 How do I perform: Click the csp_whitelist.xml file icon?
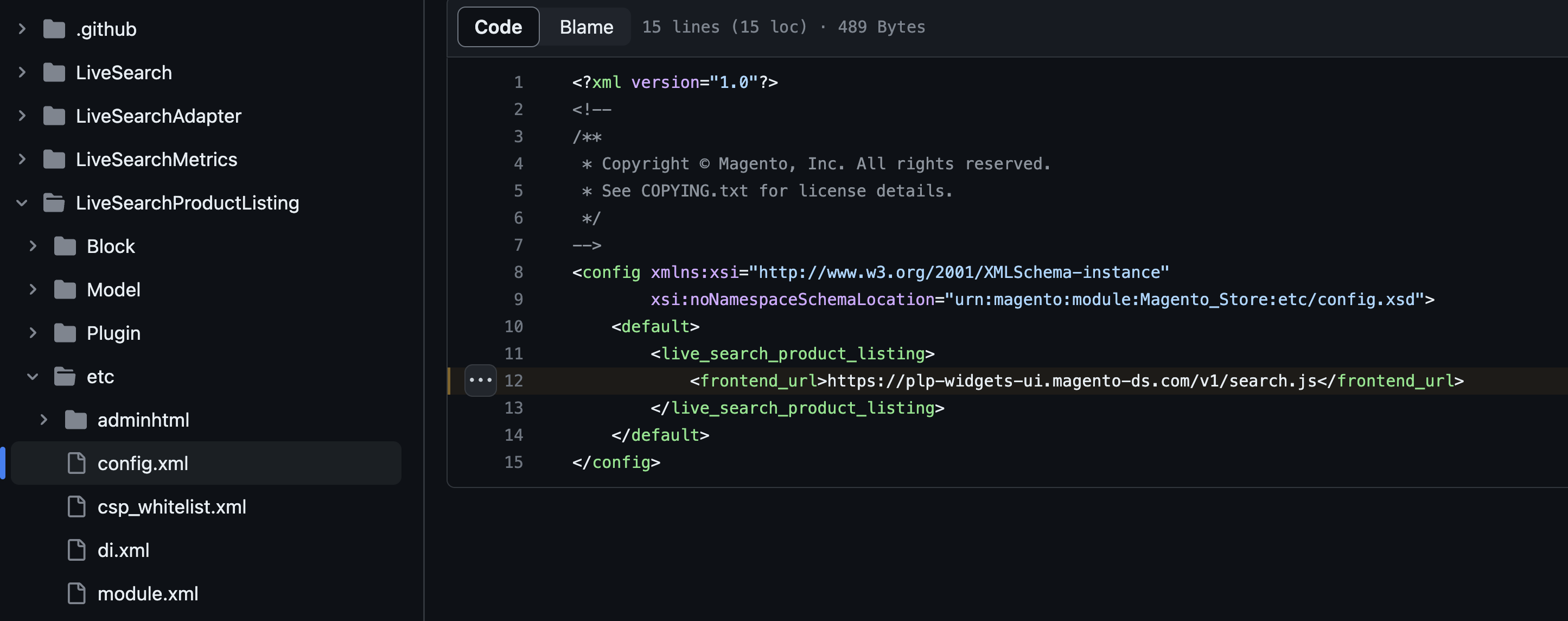click(76, 506)
